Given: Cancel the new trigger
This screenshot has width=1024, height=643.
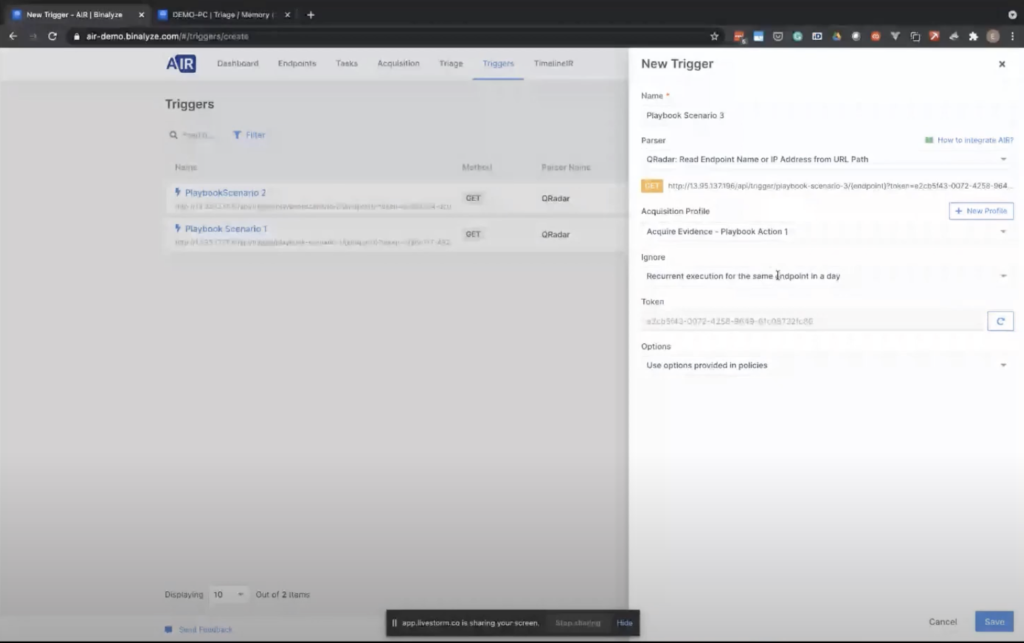Looking at the screenshot, I should pyautogui.click(x=942, y=622).
